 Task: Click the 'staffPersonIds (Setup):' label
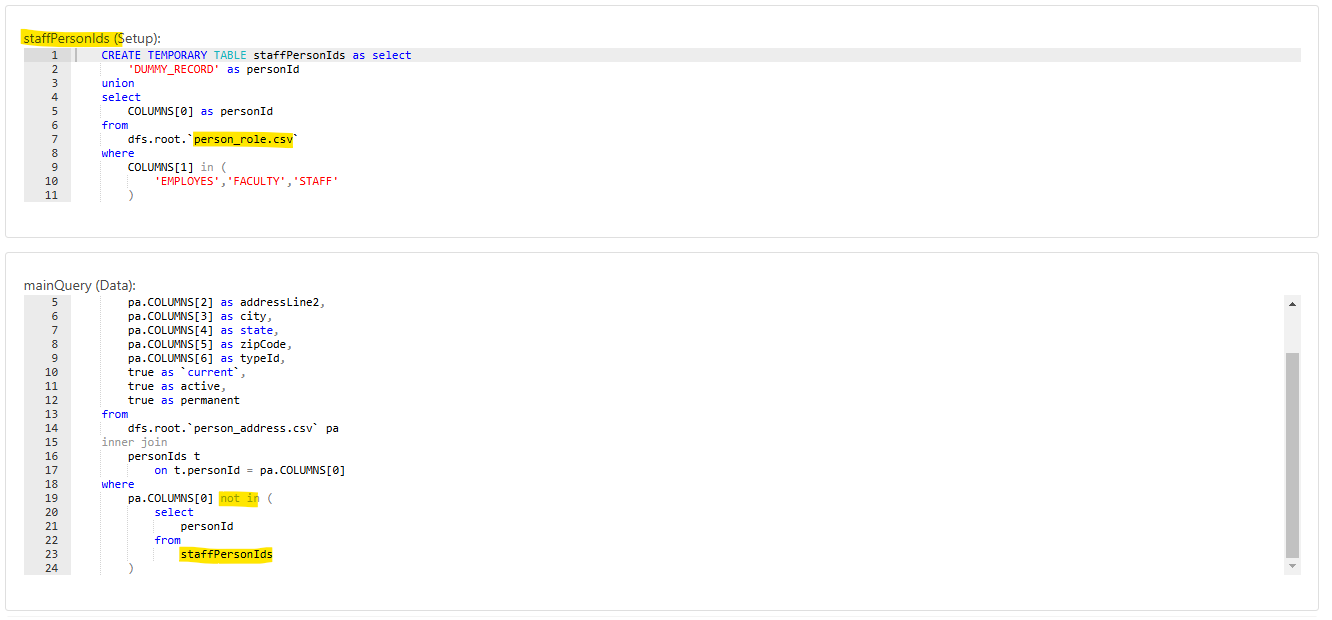[91, 38]
